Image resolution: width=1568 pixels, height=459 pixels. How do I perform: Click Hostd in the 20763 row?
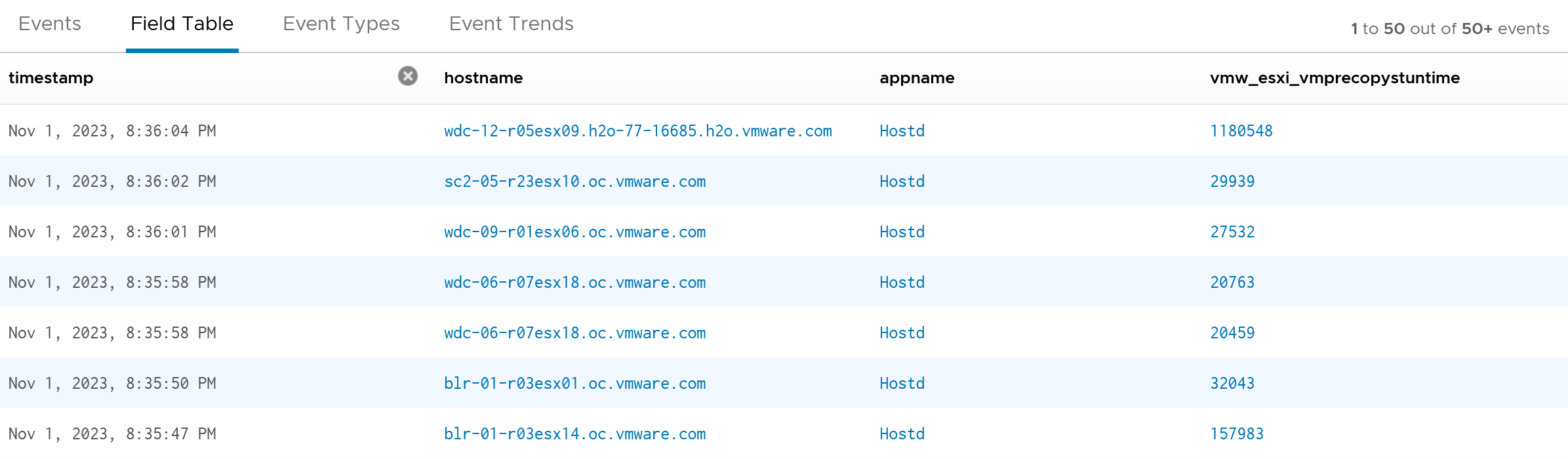tap(902, 283)
